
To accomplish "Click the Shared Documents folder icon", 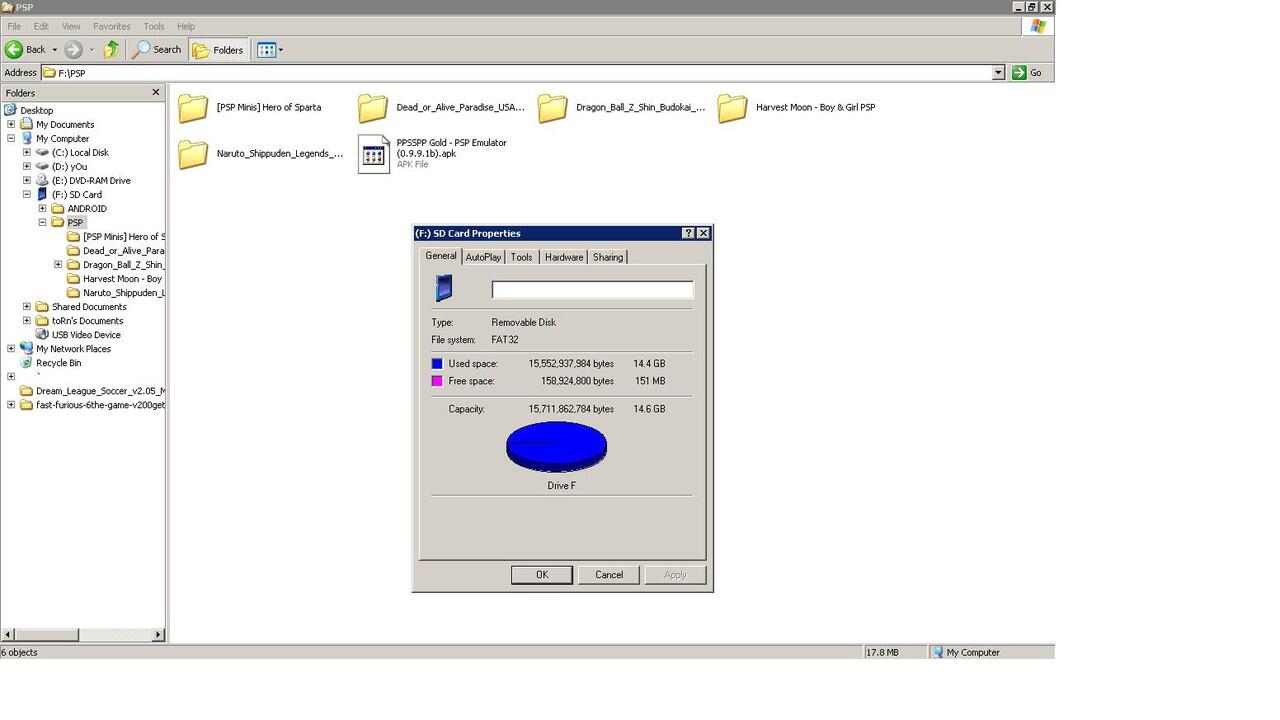I will click(42, 307).
